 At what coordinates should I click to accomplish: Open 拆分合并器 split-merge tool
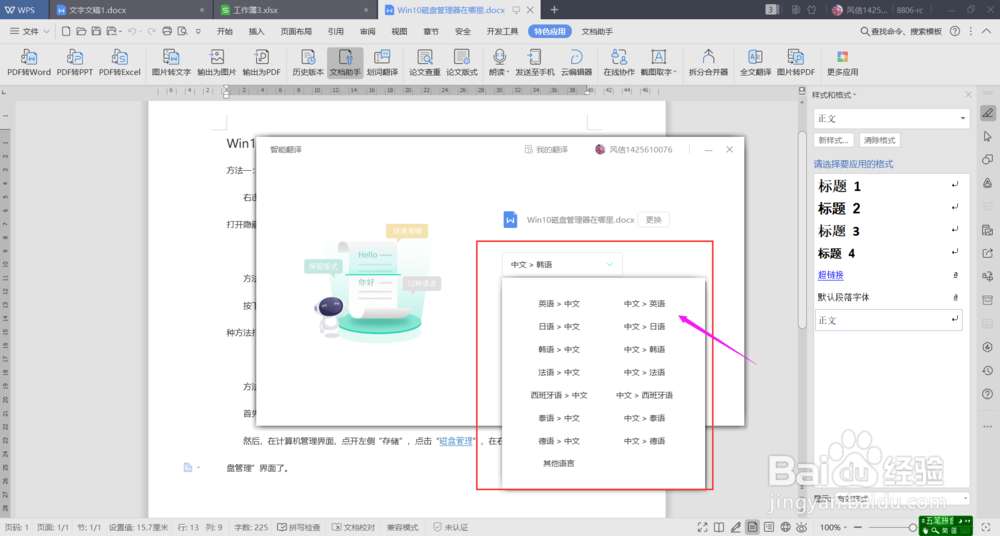(708, 63)
